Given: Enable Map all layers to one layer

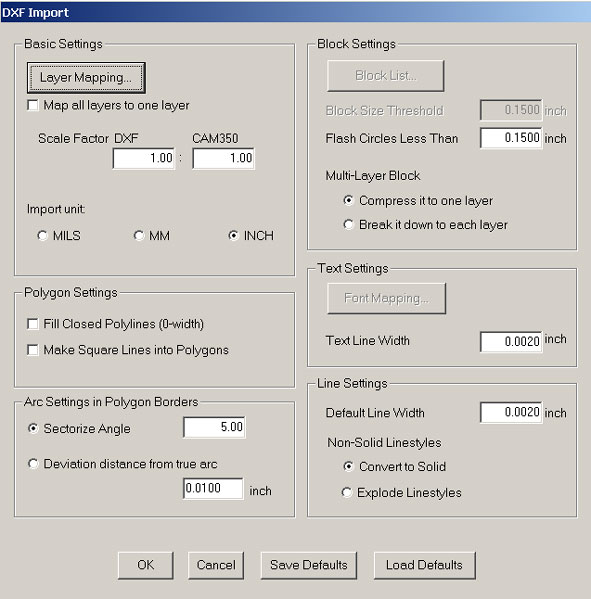Looking at the screenshot, I should pyautogui.click(x=33, y=105).
